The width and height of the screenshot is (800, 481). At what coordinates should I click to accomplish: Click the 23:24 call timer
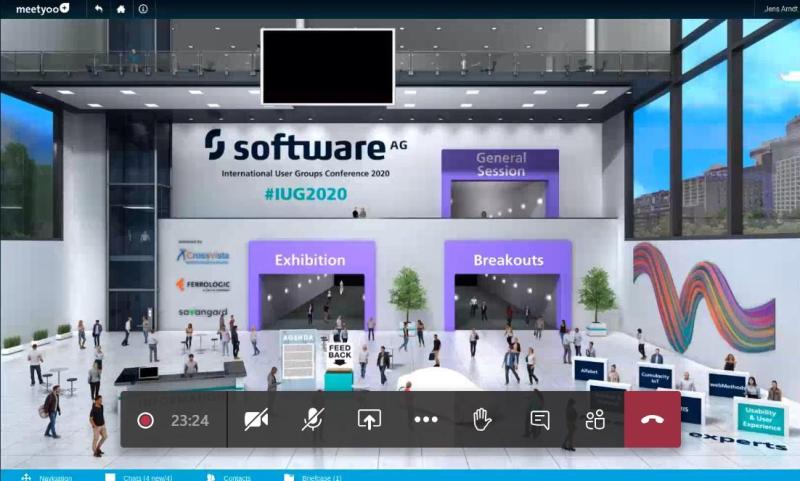point(190,420)
